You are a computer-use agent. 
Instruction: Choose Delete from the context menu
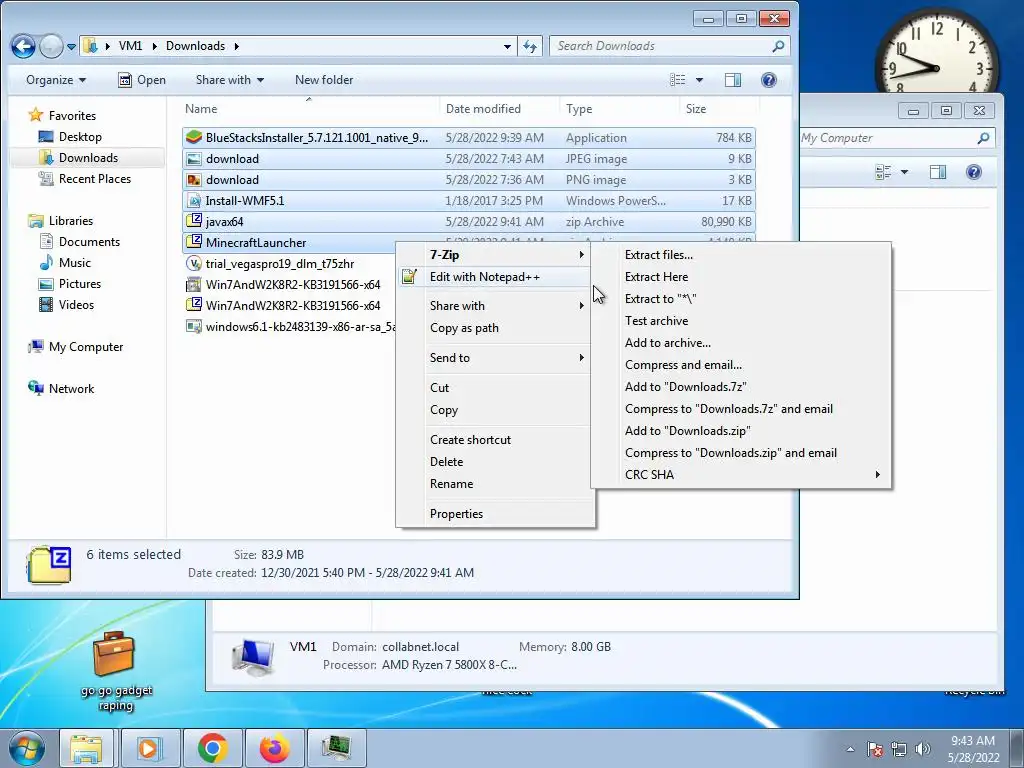pos(496,462)
